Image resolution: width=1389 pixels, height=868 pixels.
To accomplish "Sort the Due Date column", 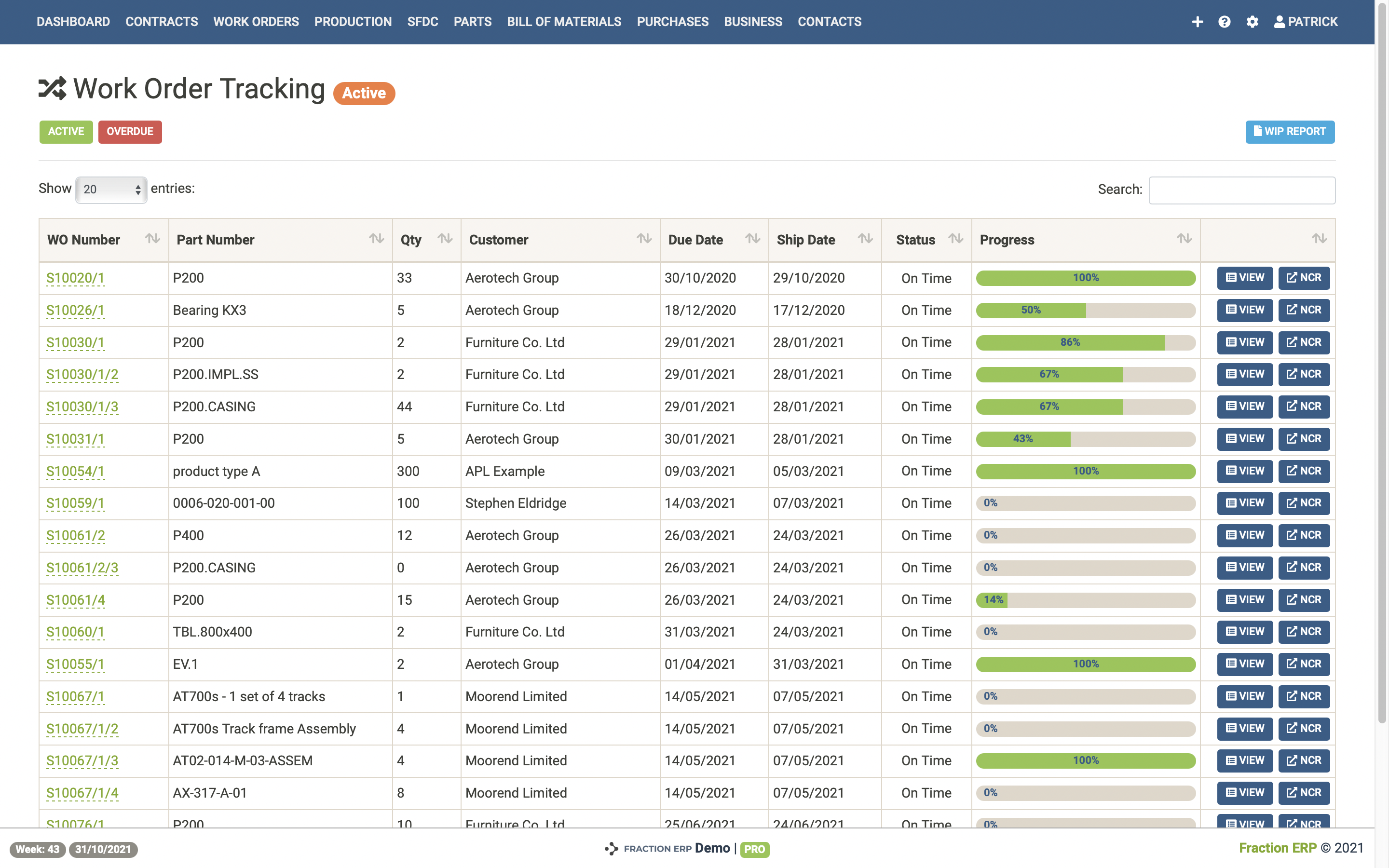I will [752, 239].
